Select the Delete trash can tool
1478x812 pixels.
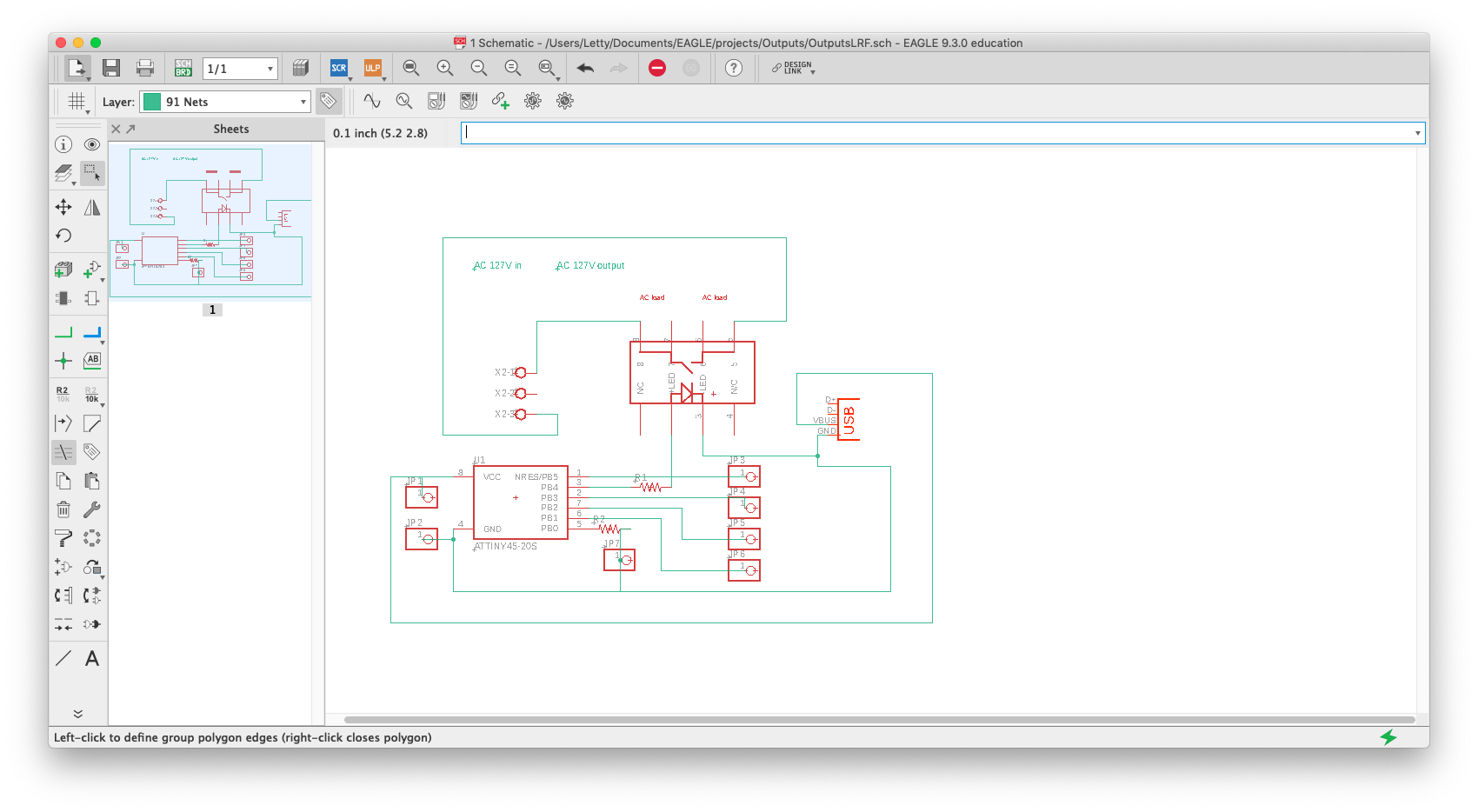pos(63,509)
